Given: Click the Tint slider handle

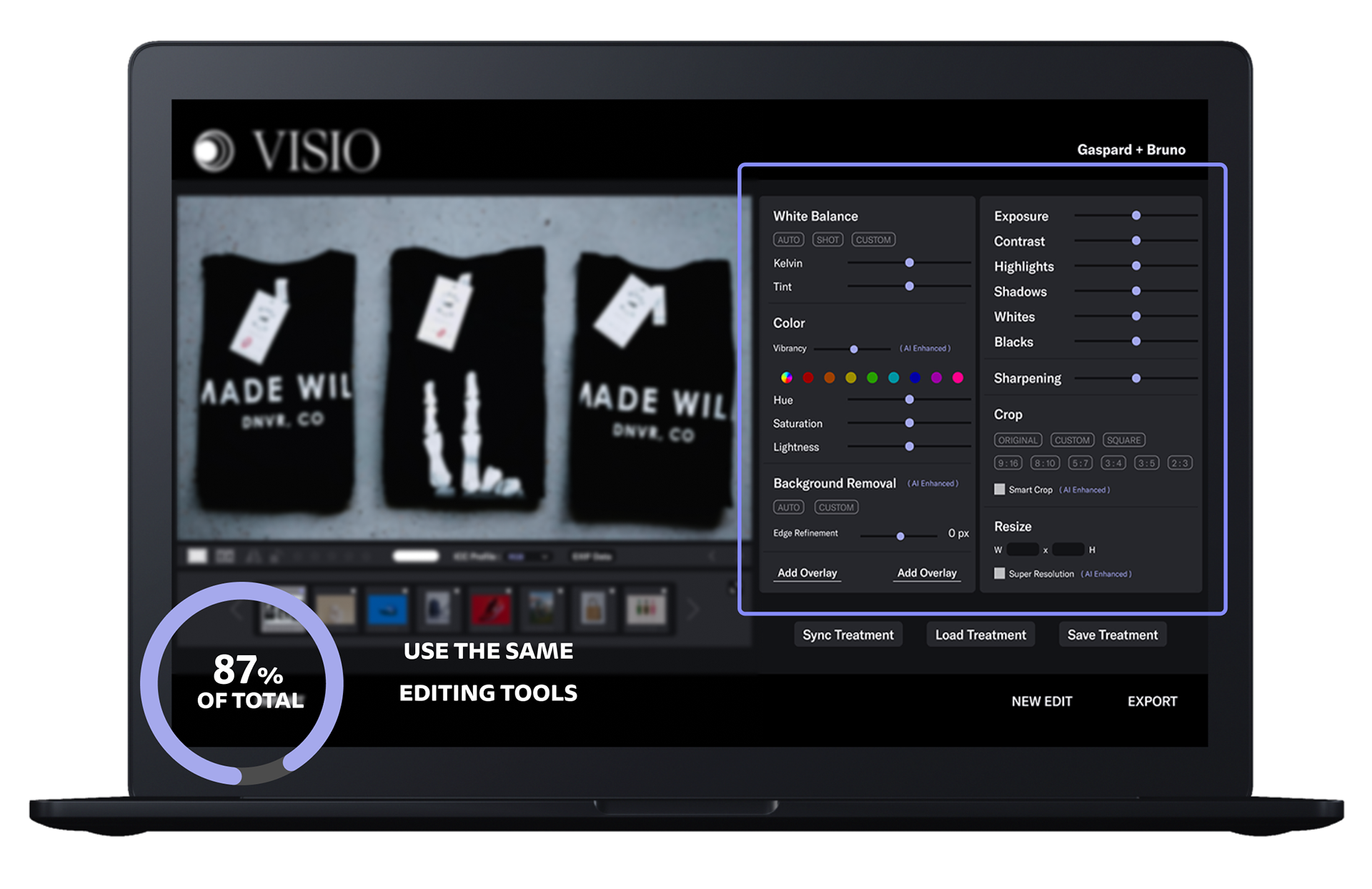Looking at the screenshot, I should [x=910, y=287].
